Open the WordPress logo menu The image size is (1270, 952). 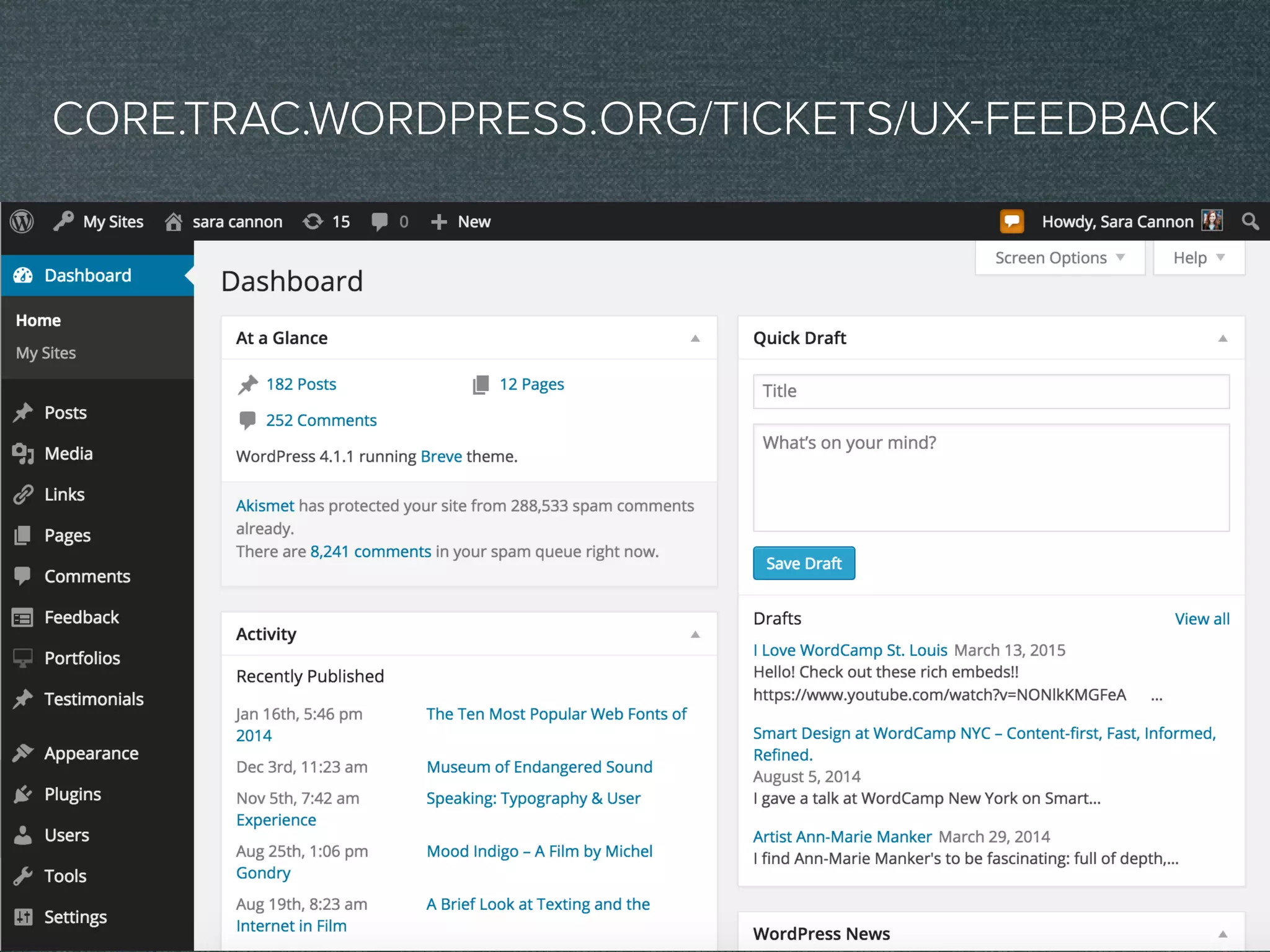click(22, 221)
